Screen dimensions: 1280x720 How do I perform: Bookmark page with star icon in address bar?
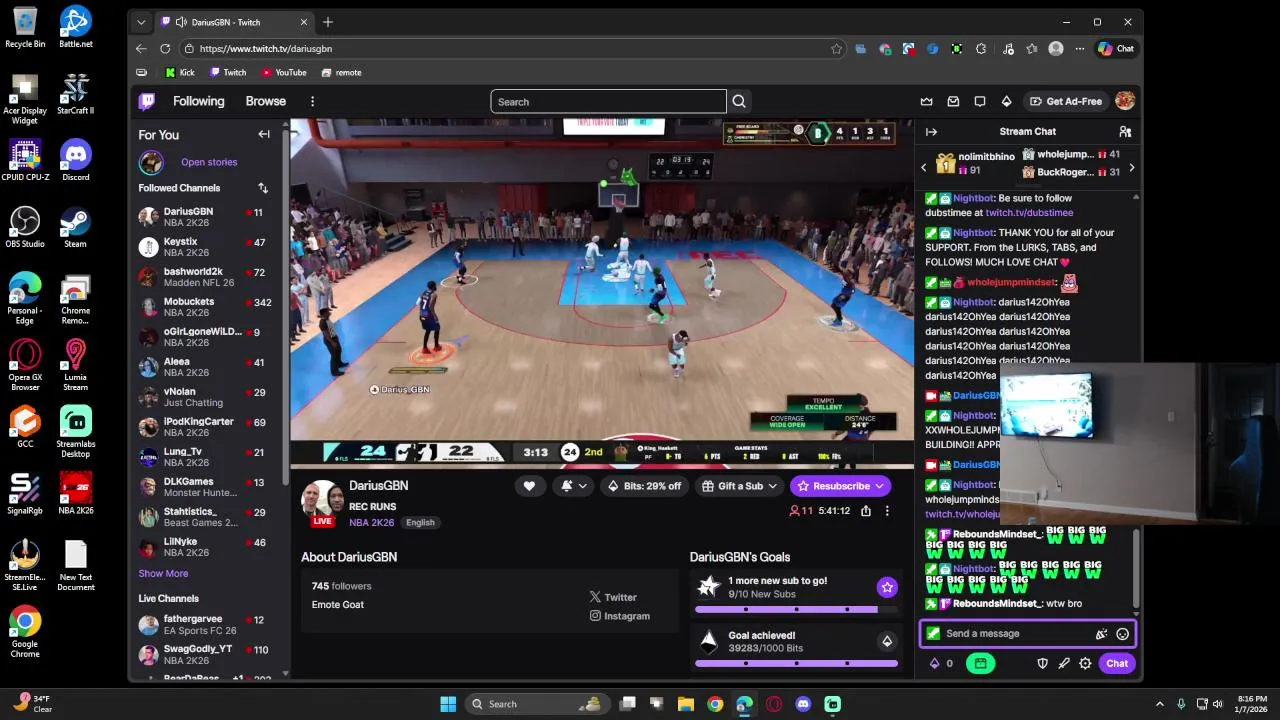pyautogui.click(x=836, y=48)
